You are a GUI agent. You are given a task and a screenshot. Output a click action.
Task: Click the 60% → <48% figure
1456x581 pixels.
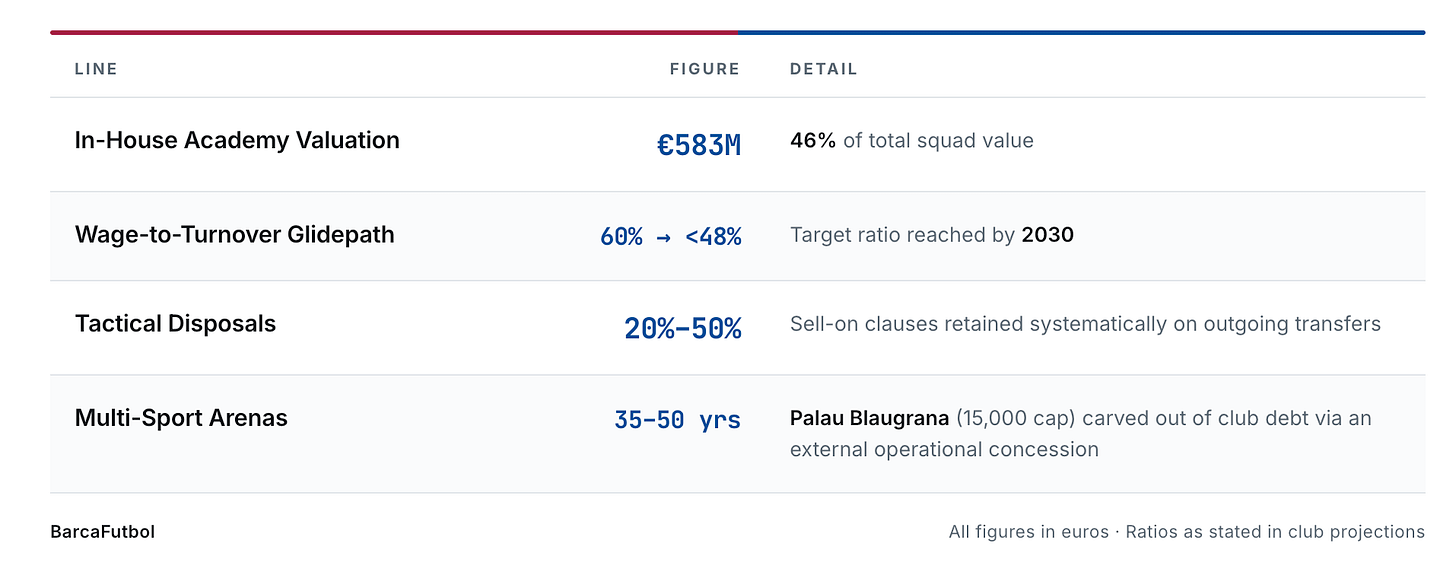click(x=671, y=237)
